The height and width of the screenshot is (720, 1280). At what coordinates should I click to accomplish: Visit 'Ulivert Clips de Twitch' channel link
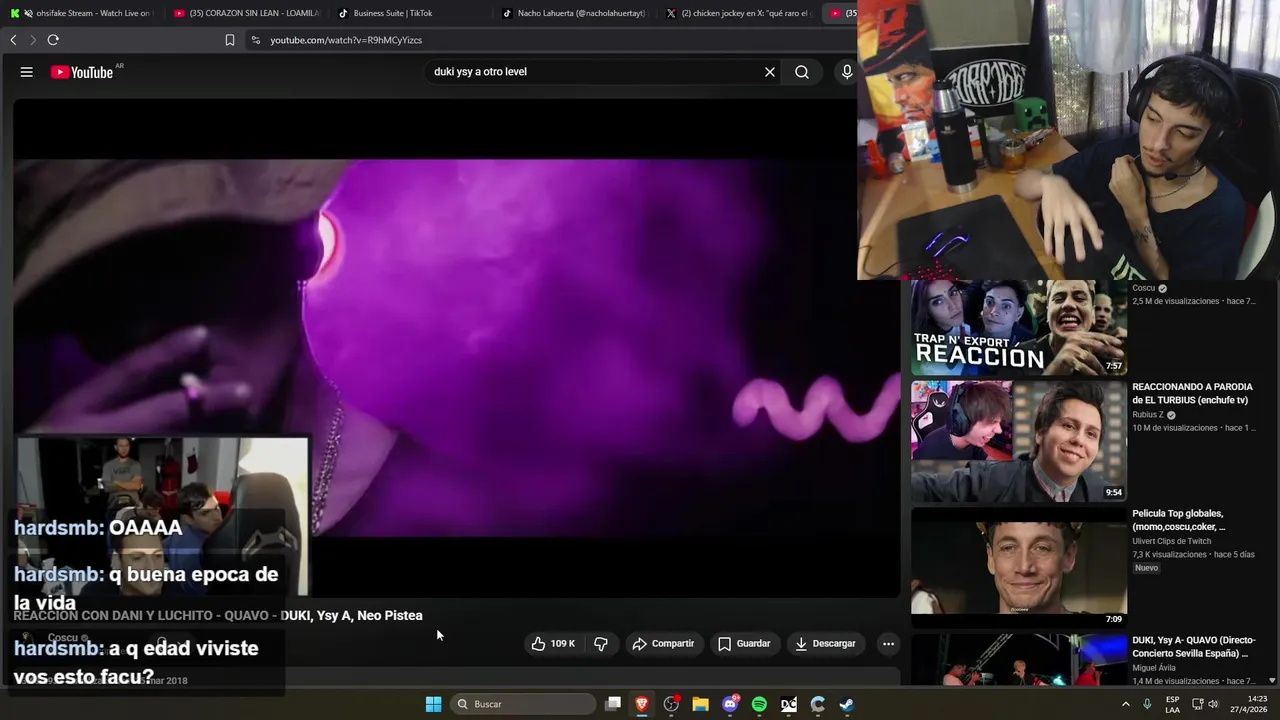(1171, 541)
